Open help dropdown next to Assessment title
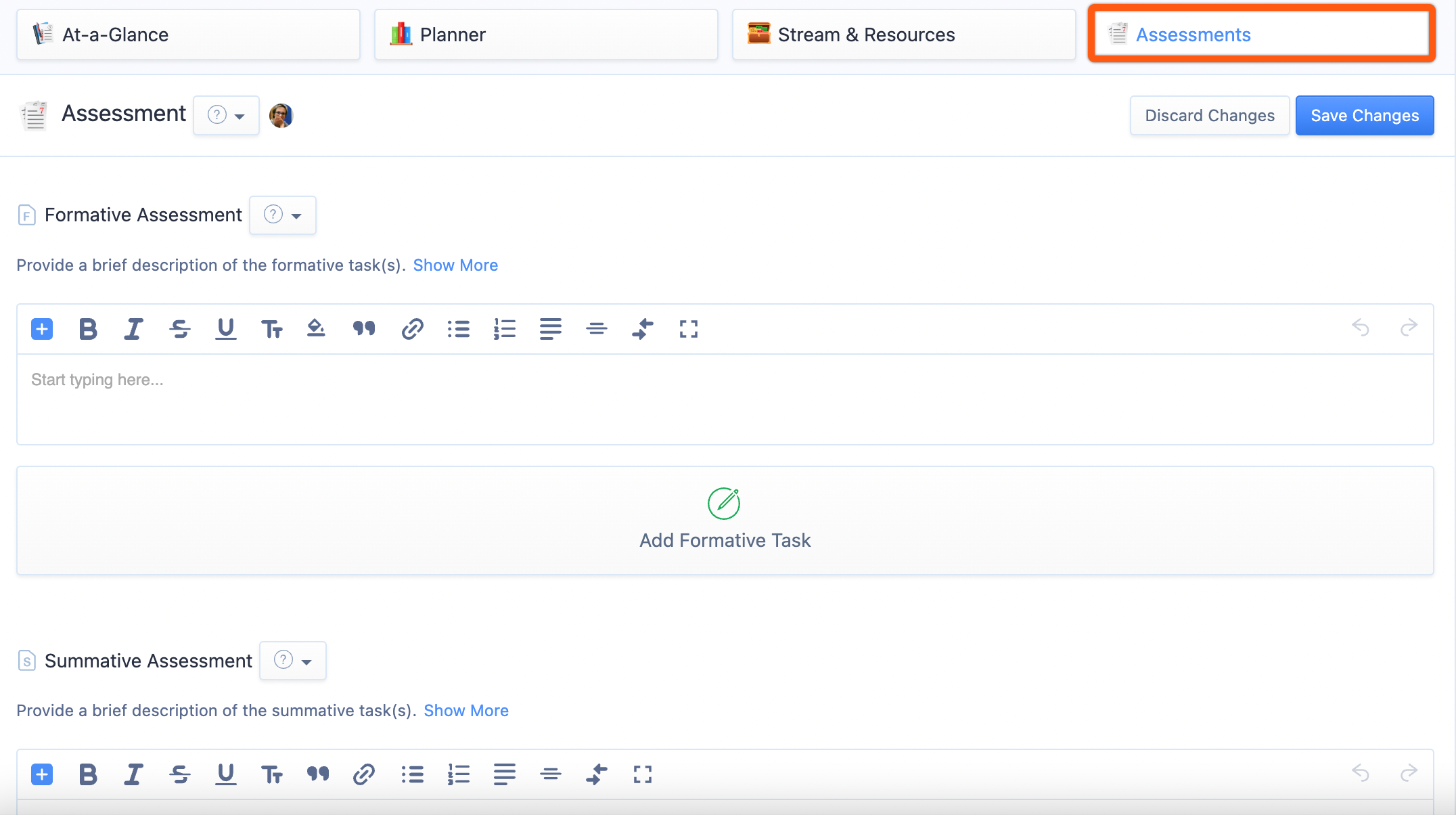 (226, 116)
